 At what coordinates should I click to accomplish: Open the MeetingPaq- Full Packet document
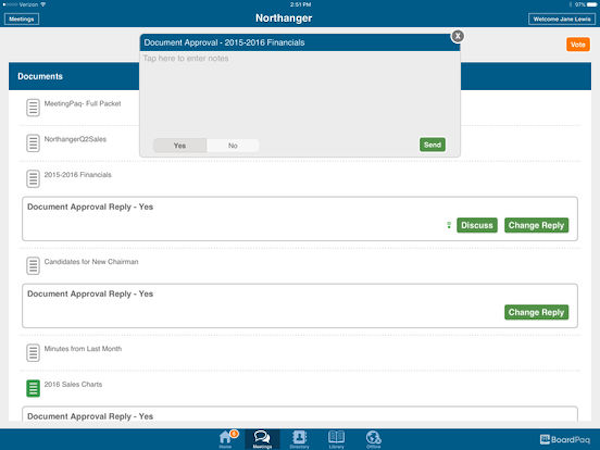pyautogui.click(x=83, y=103)
